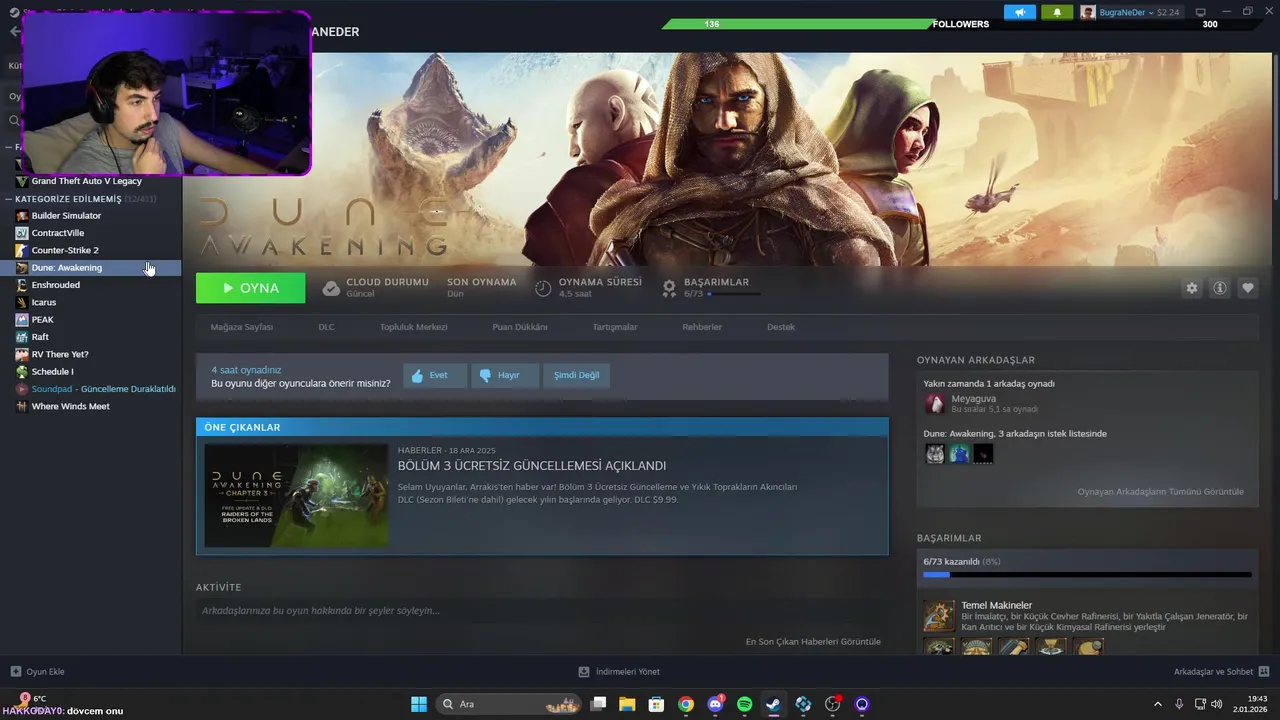Screen dimensions: 1280x720
Task: Select ContractVille in the library list
Action: (58, 233)
